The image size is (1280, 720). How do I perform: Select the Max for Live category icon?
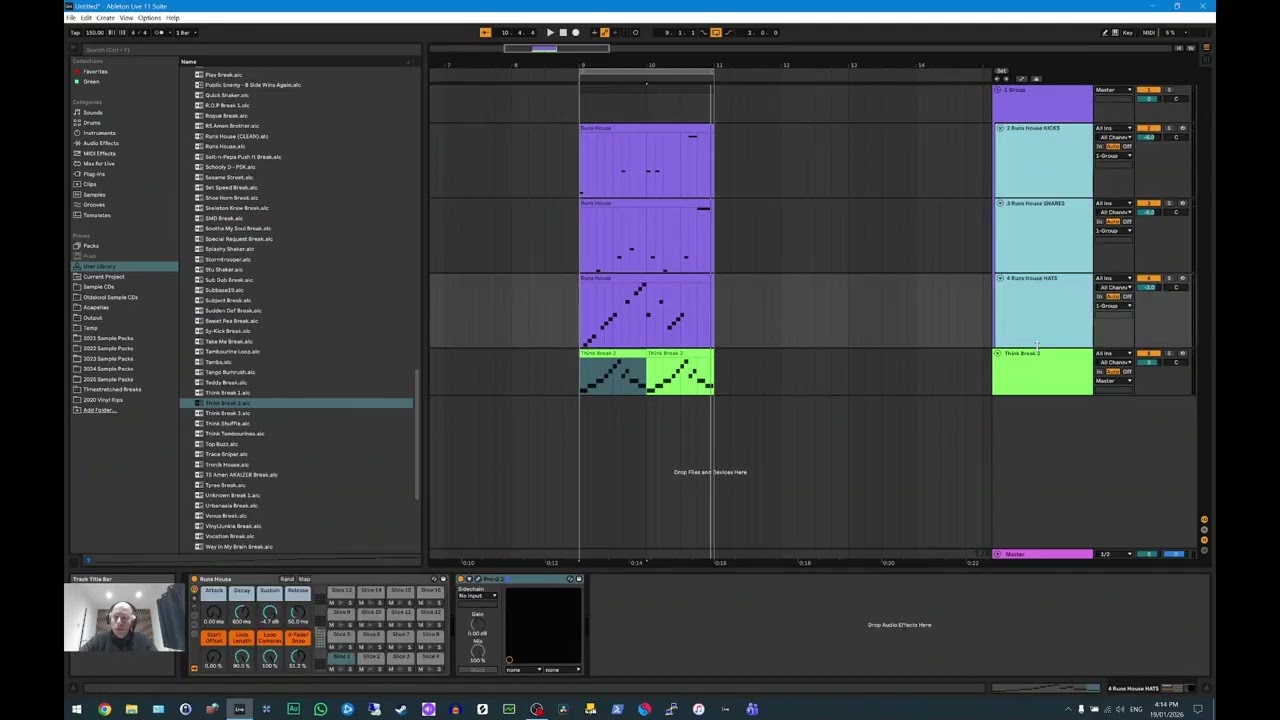tap(77, 163)
